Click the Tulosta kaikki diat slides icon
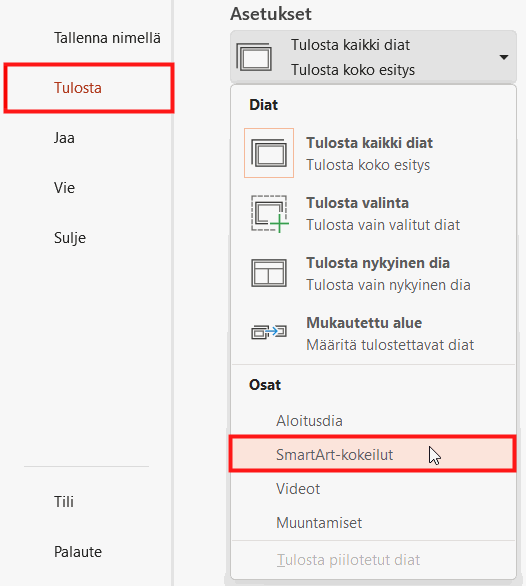This screenshot has height=586, width=526. tap(269, 153)
